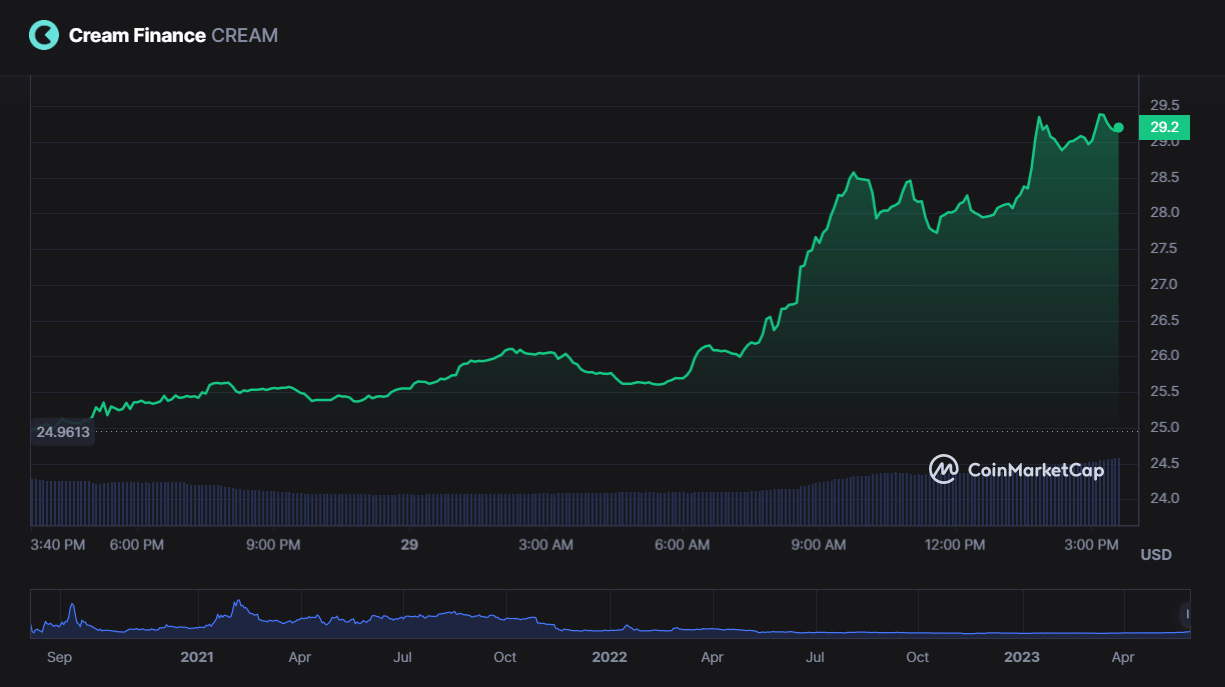Click the 3:00 AM time label
Image resolution: width=1225 pixels, height=687 pixels.
click(x=546, y=545)
